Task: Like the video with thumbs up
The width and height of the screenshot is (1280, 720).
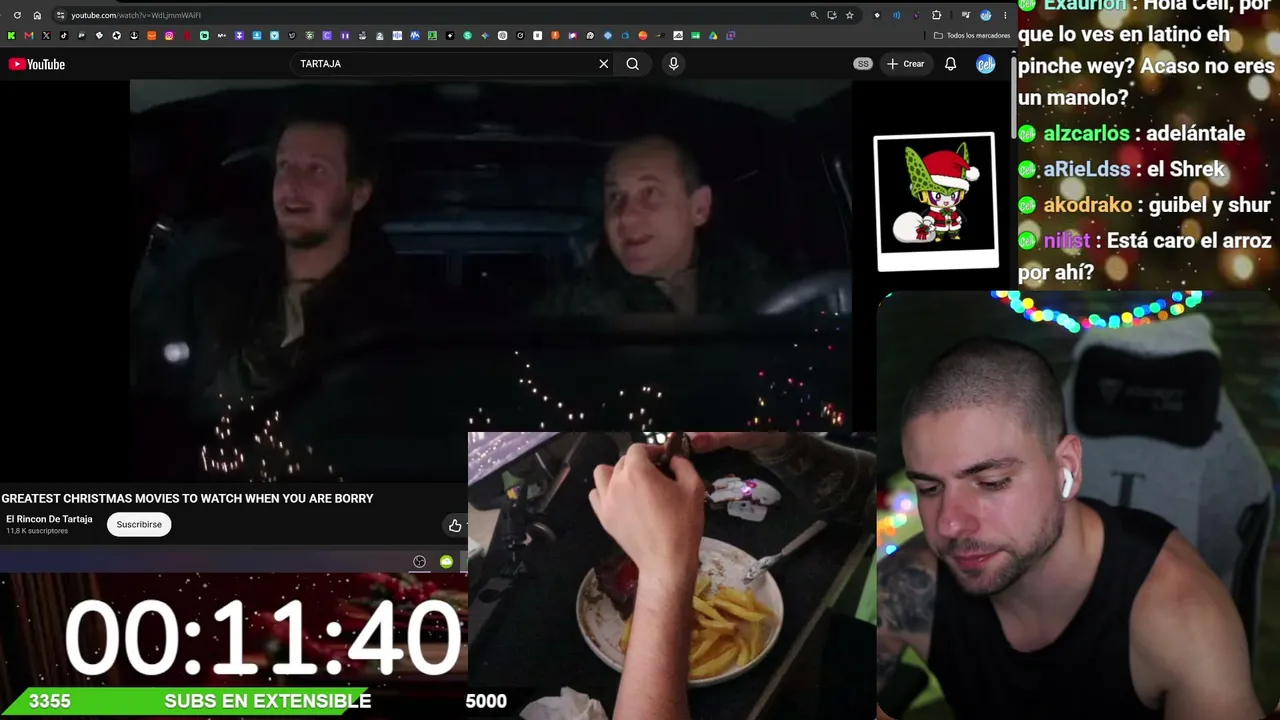Action: point(455,525)
